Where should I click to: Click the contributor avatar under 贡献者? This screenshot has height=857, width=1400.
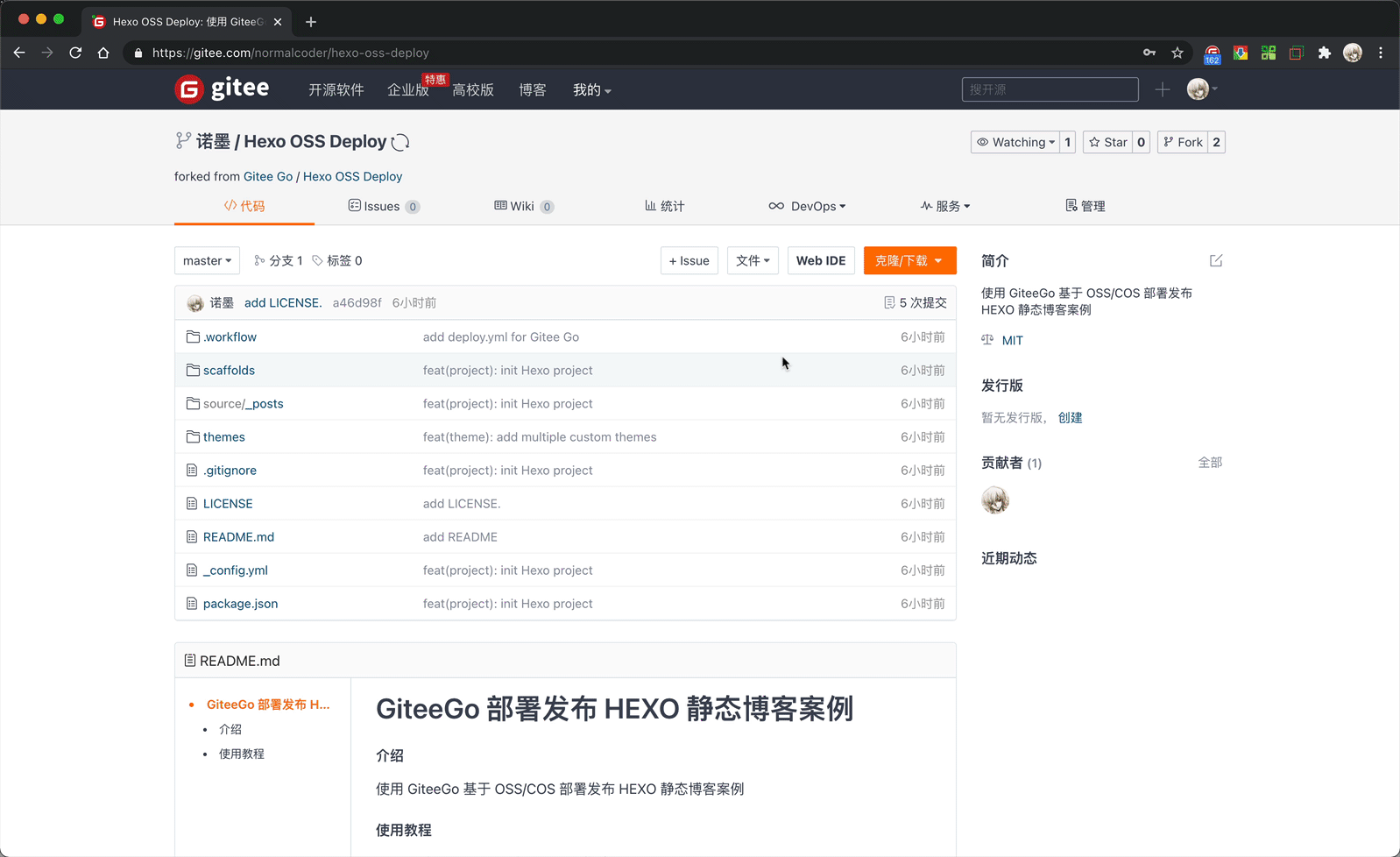pos(995,500)
